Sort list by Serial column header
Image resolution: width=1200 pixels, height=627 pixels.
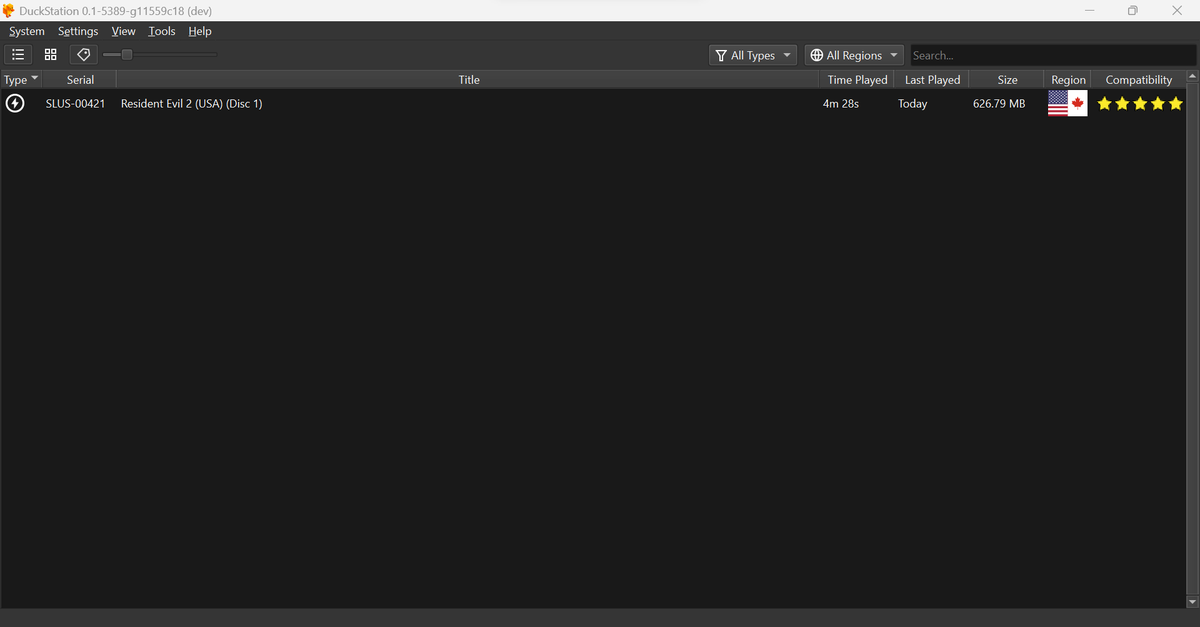click(x=80, y=80)
